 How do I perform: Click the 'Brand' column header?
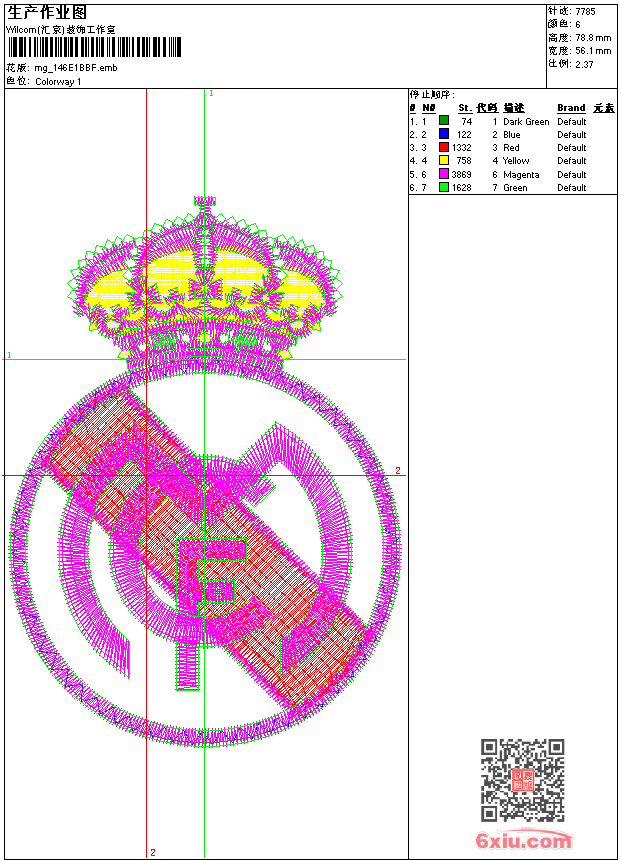coord(571,108)
